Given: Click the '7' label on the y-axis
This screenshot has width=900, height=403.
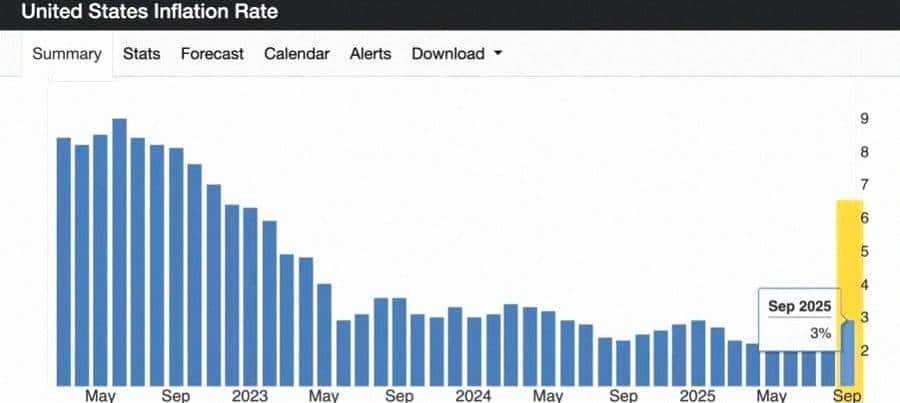Looking at the screenshot, I should [864, 185].
